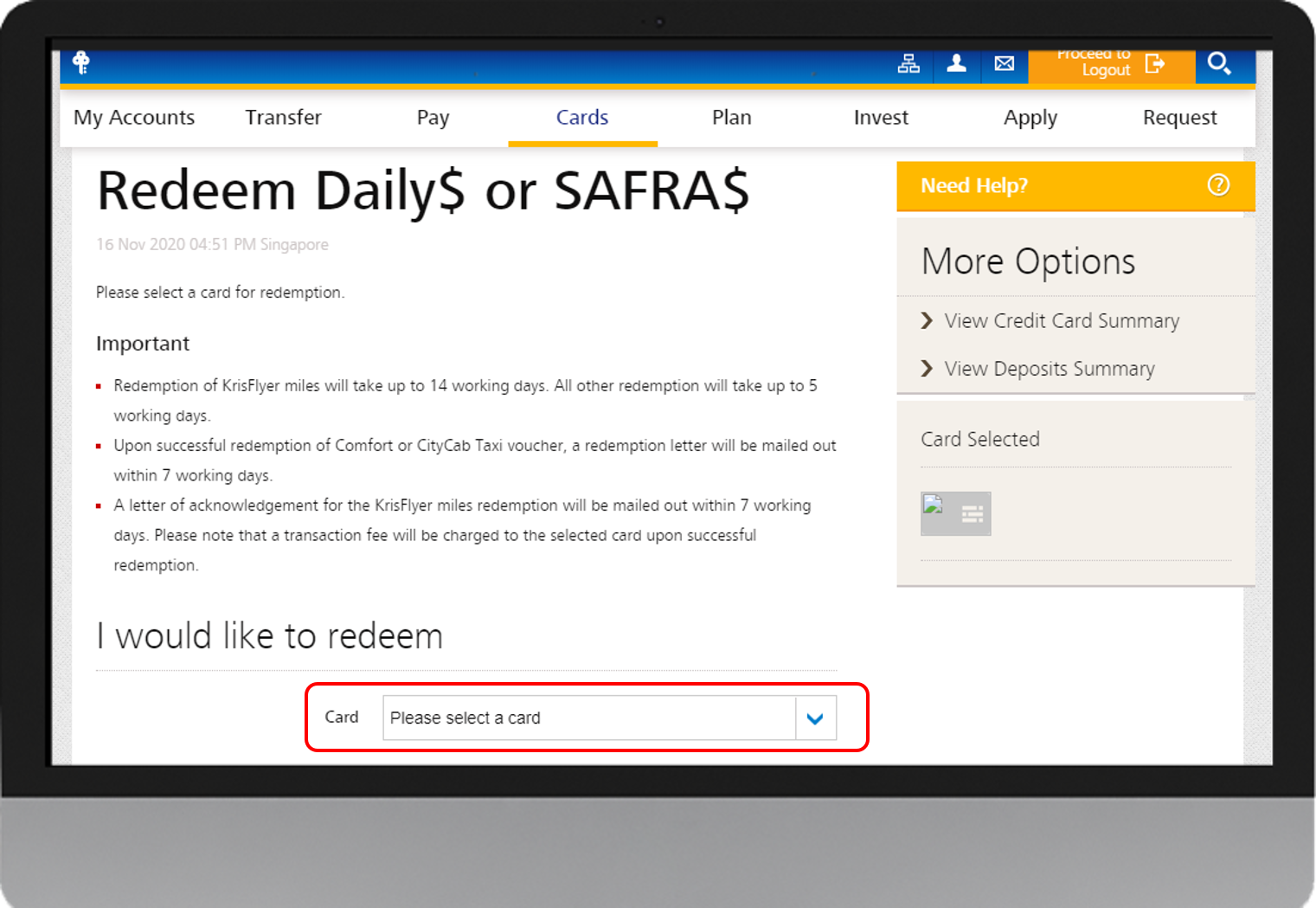The height and width of the screenshot is (908, 1316).
Task: Open the mail envelope icon
Action: pos(1004,64)
